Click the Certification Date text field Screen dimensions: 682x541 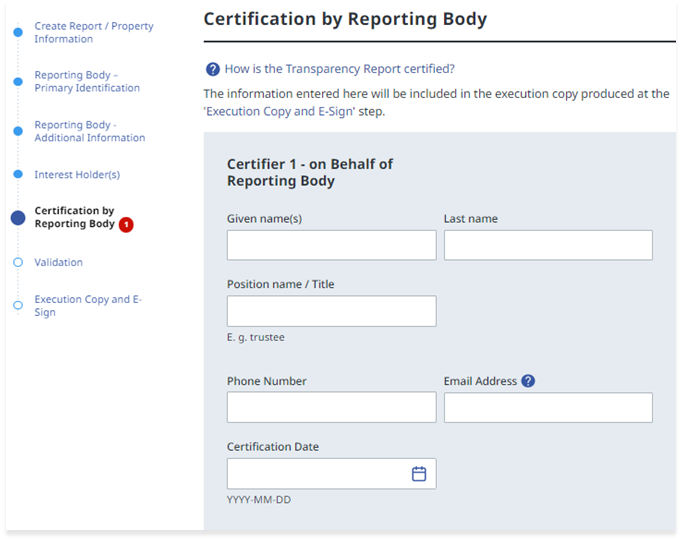click(x=331, y=474)
